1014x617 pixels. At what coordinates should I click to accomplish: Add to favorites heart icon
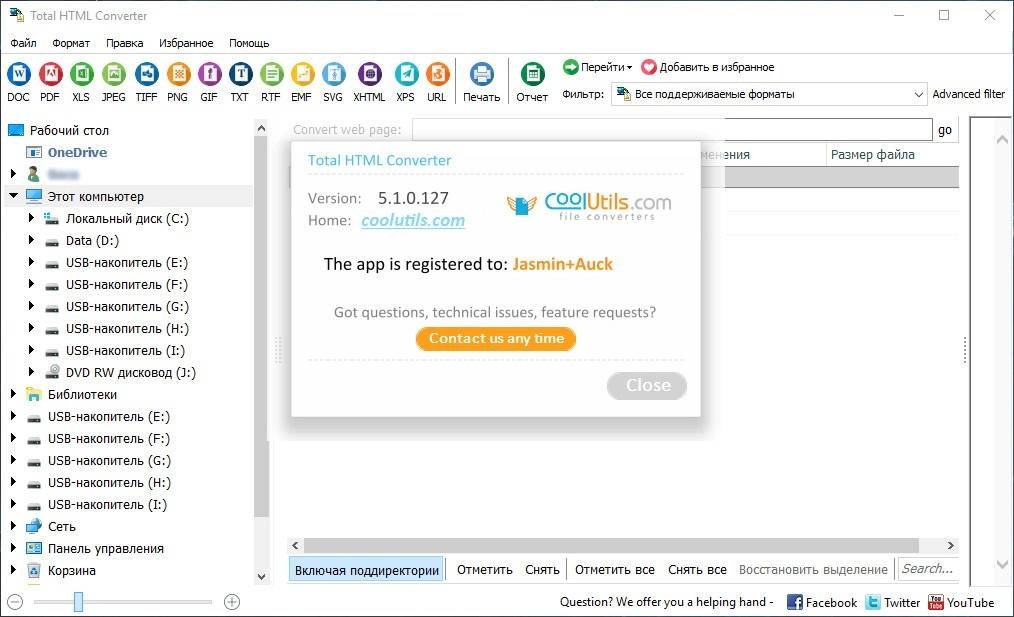[x=649, y=67]
